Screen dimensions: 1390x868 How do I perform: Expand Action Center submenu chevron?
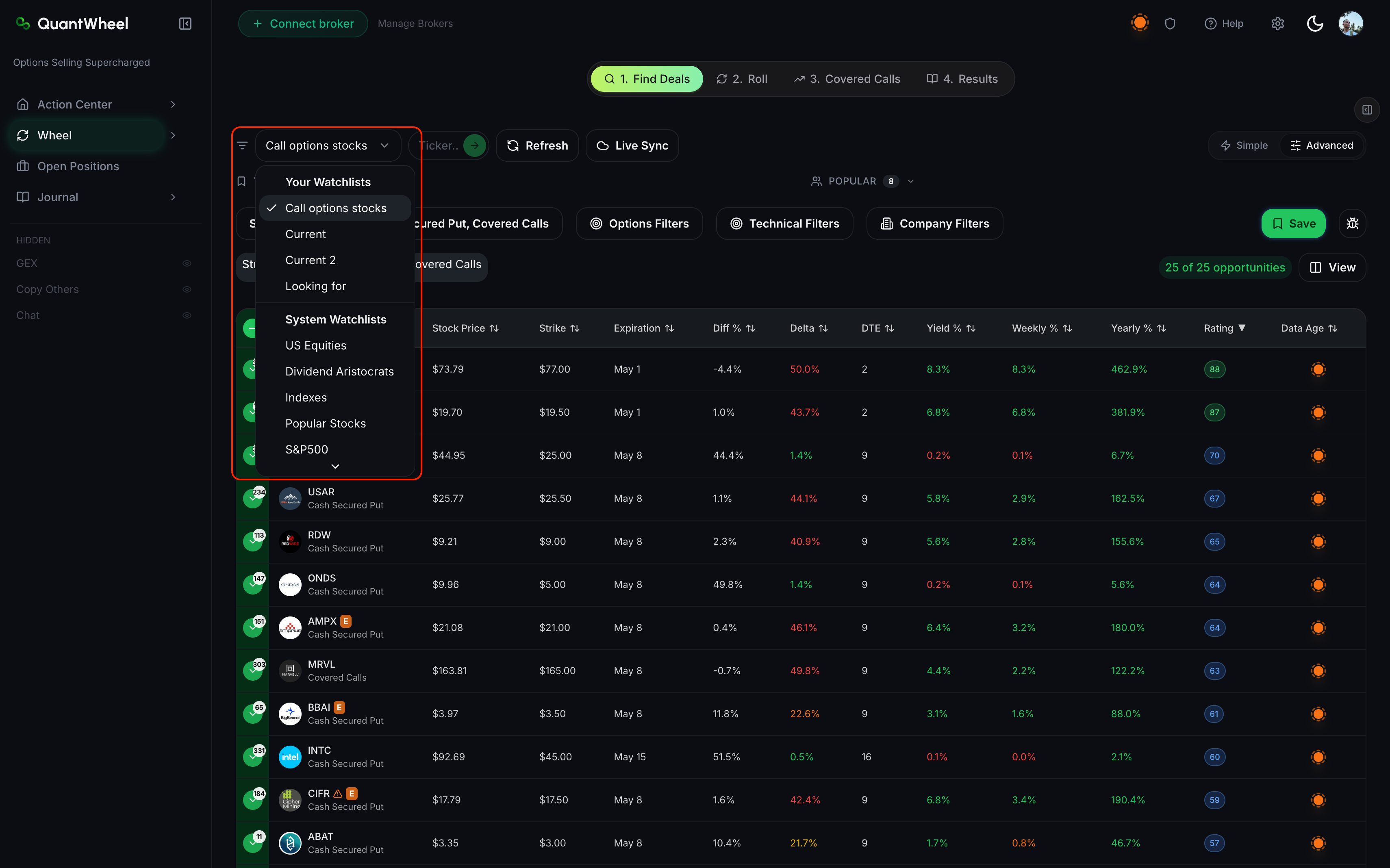pos(173,104)
